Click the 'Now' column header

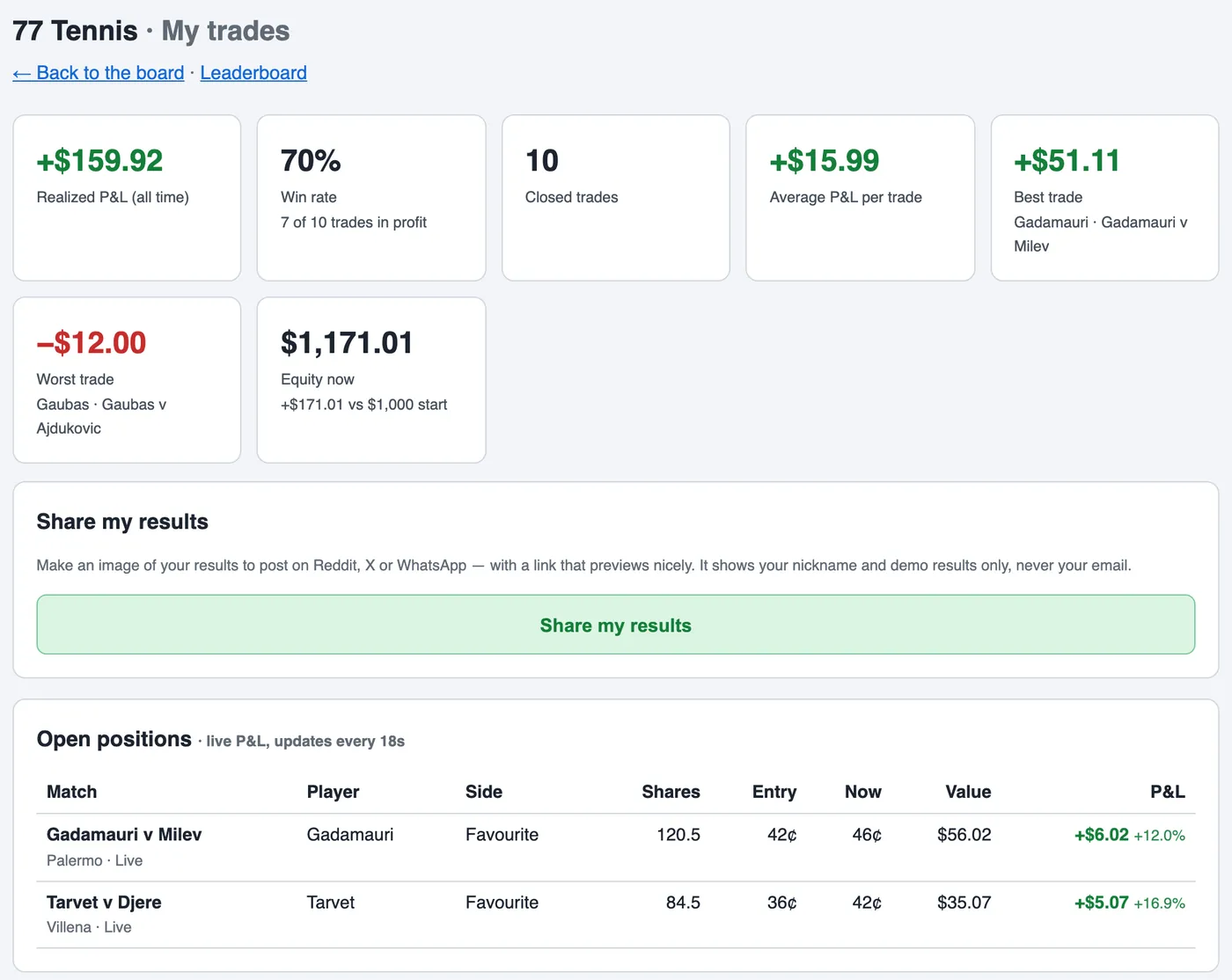(x=863, y=792)
